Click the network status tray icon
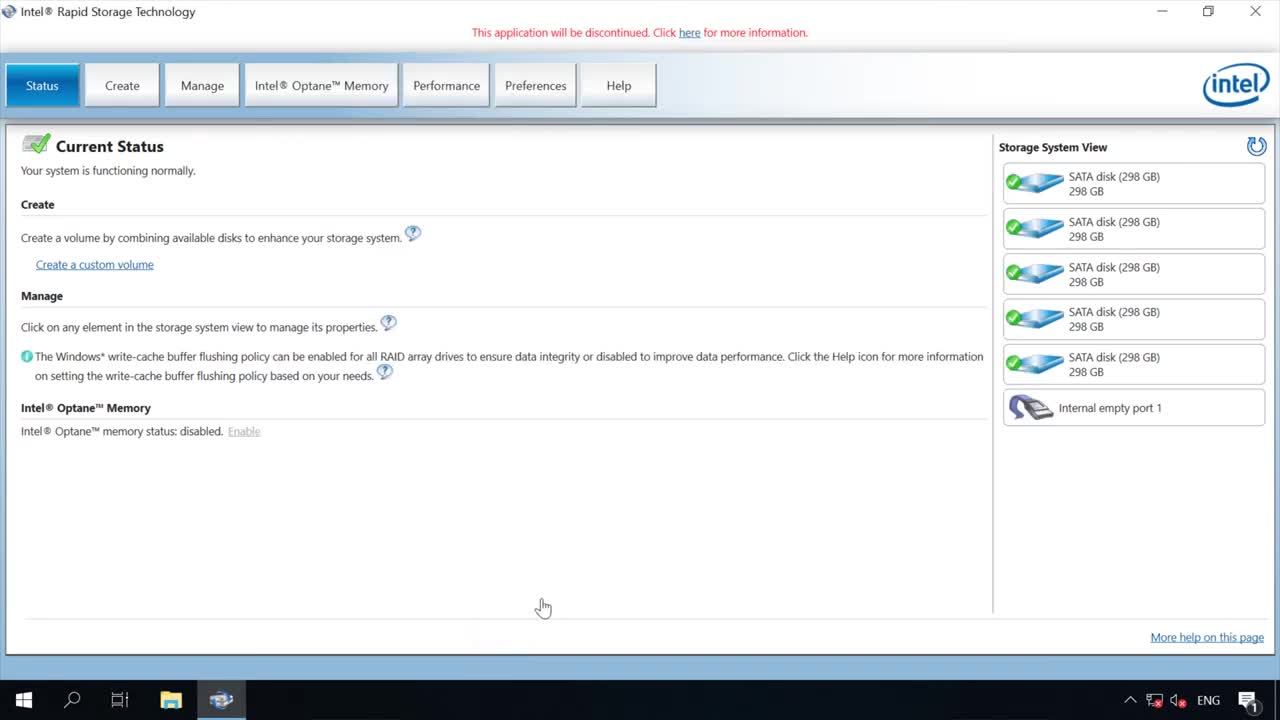Screen dimensions: 1280x720 [1155, 701]
